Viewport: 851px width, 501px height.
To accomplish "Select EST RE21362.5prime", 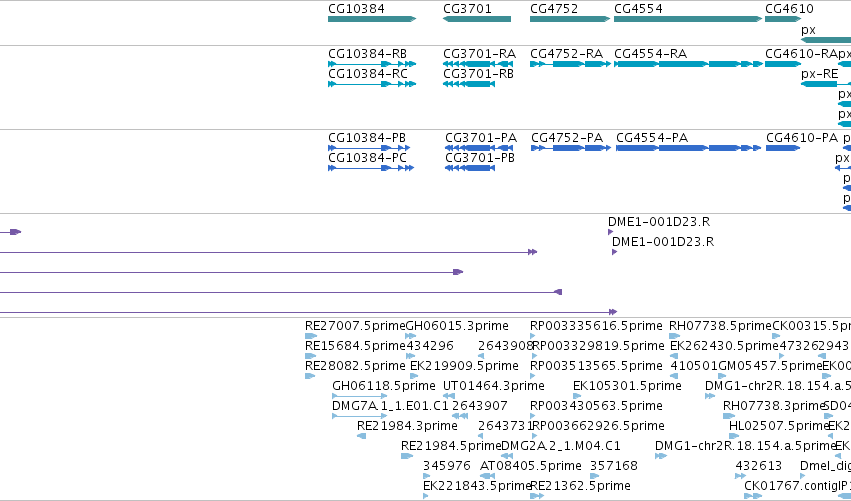I will [580, 486].
